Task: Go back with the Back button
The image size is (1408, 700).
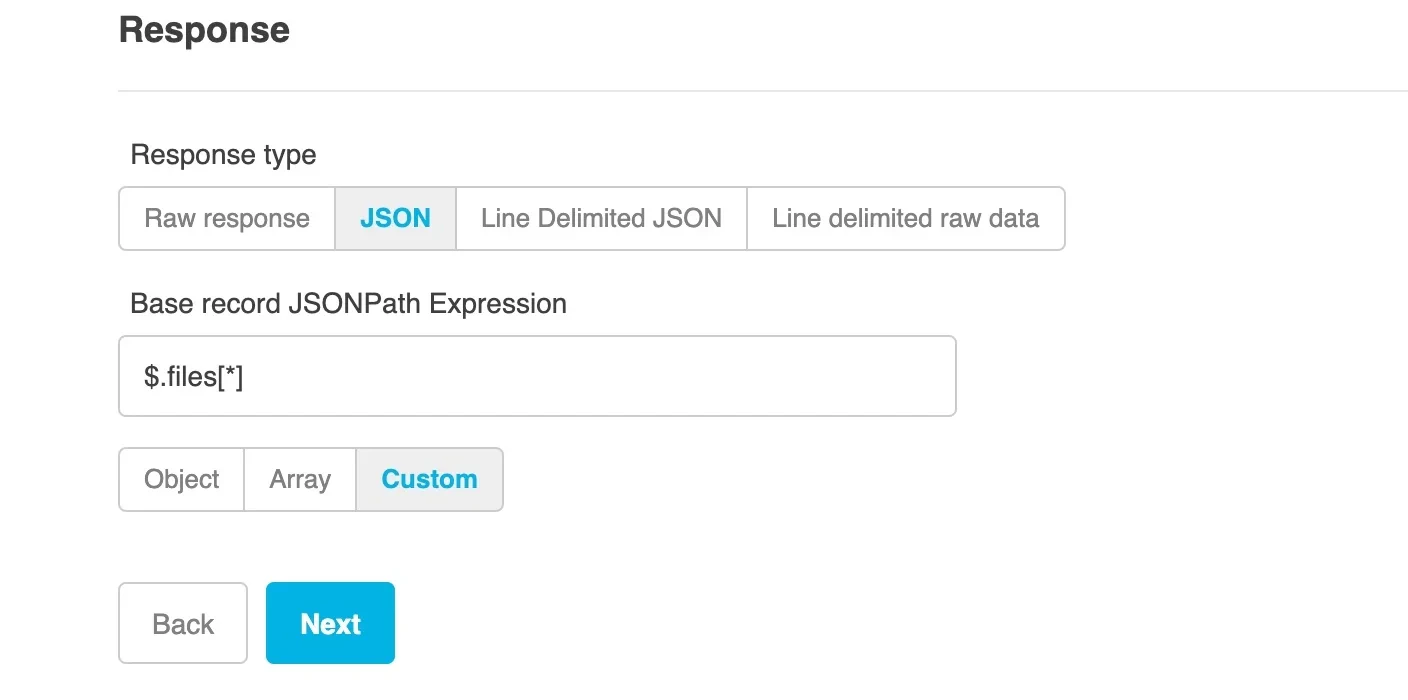Action: click(182, 622)
